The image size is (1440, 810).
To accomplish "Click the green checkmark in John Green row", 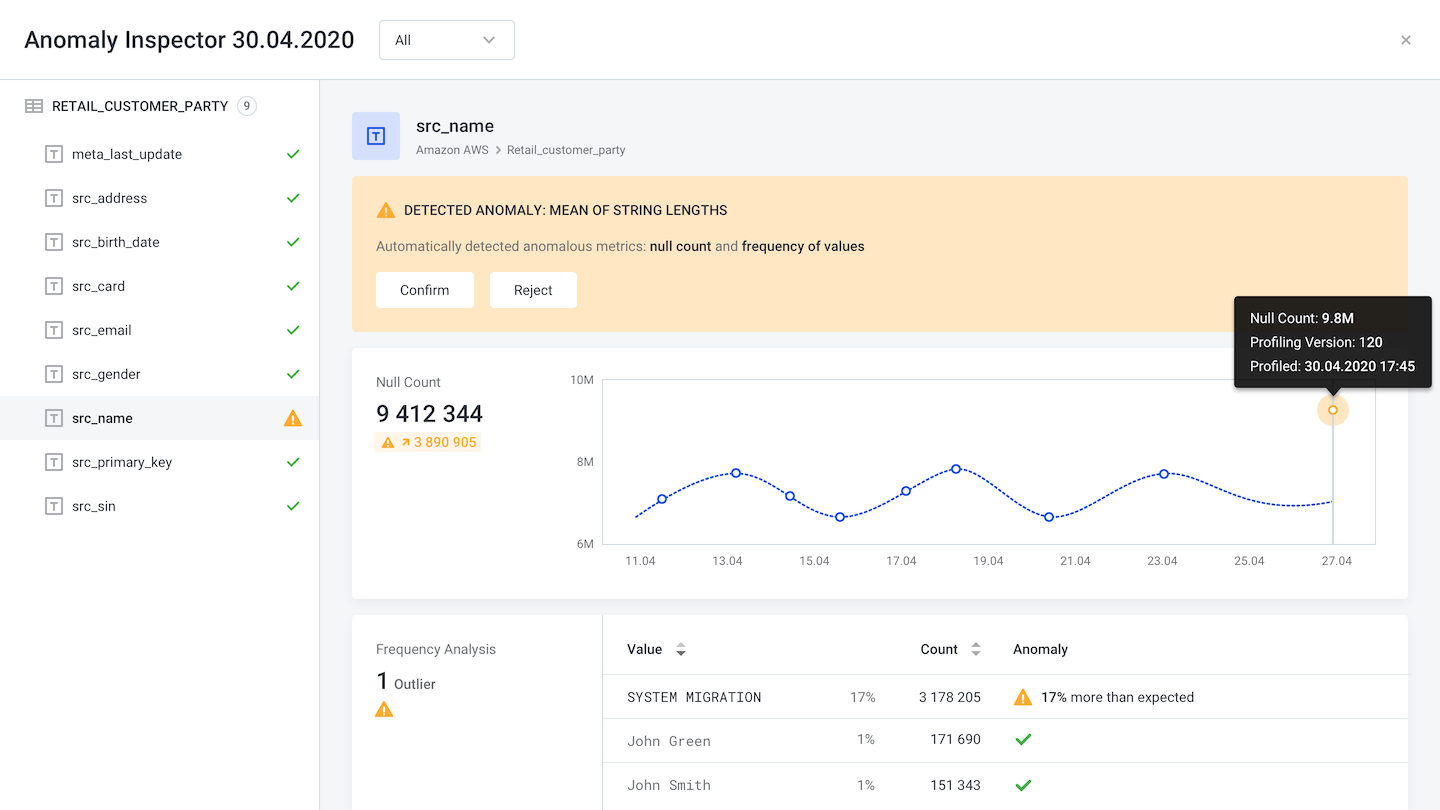I will pos(1022,740).
